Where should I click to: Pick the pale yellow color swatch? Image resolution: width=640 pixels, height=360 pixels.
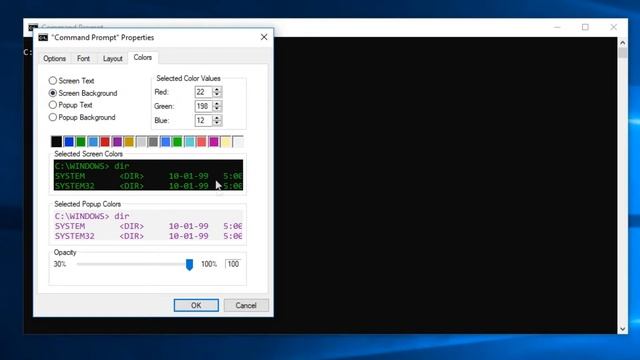(x=226, y=142)
